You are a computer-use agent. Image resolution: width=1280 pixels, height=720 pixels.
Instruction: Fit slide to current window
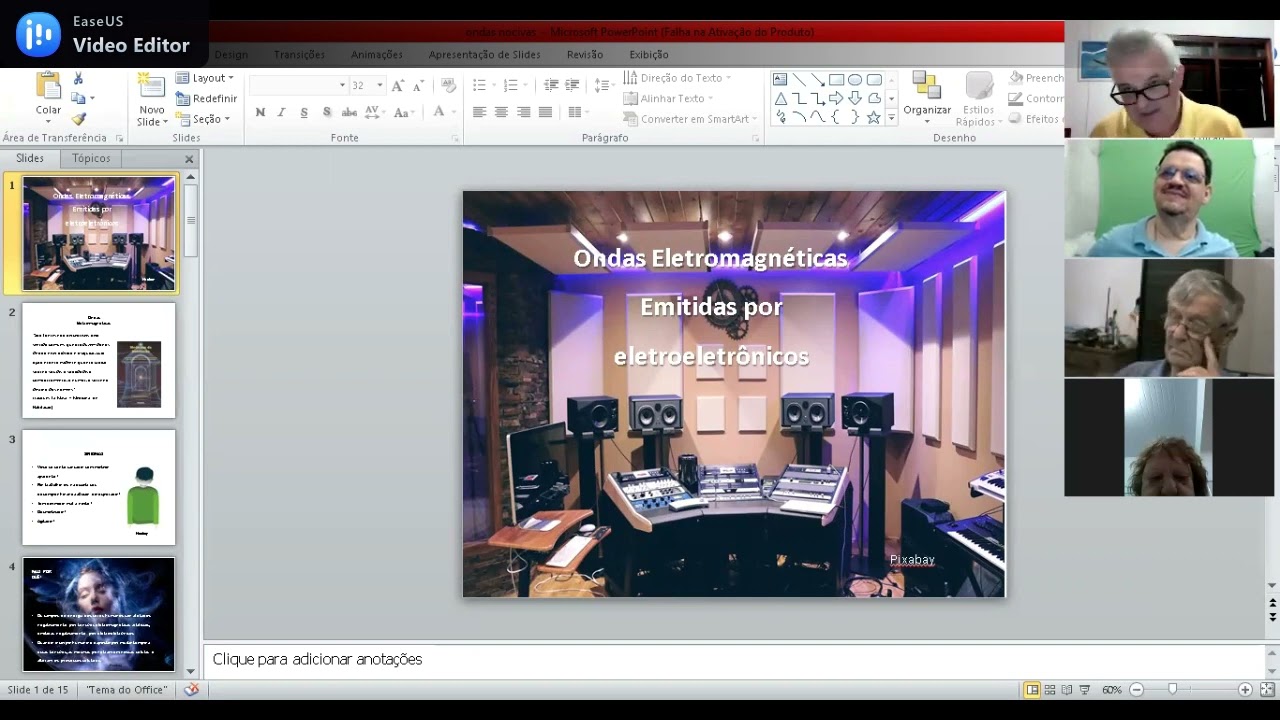coord(1267,689)
